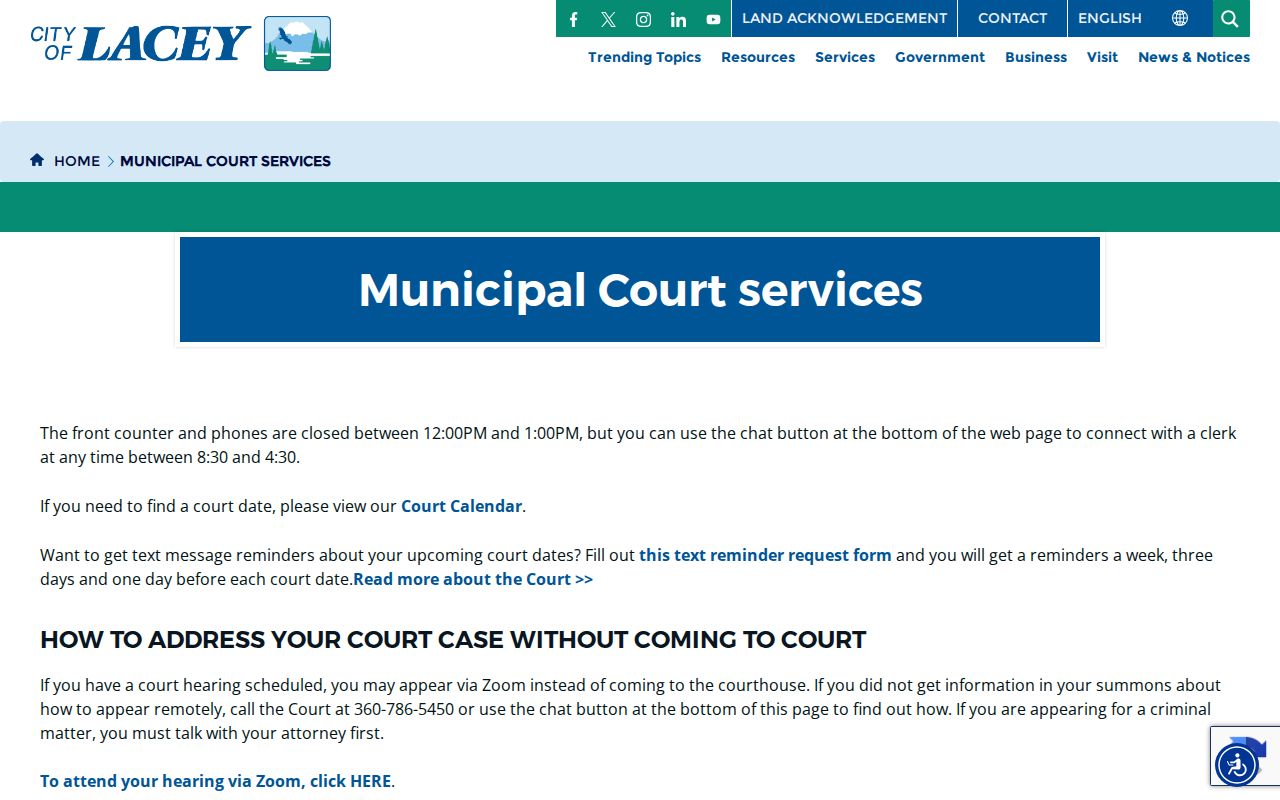
Task: Click the Contact button
Action: [1012, 18]
